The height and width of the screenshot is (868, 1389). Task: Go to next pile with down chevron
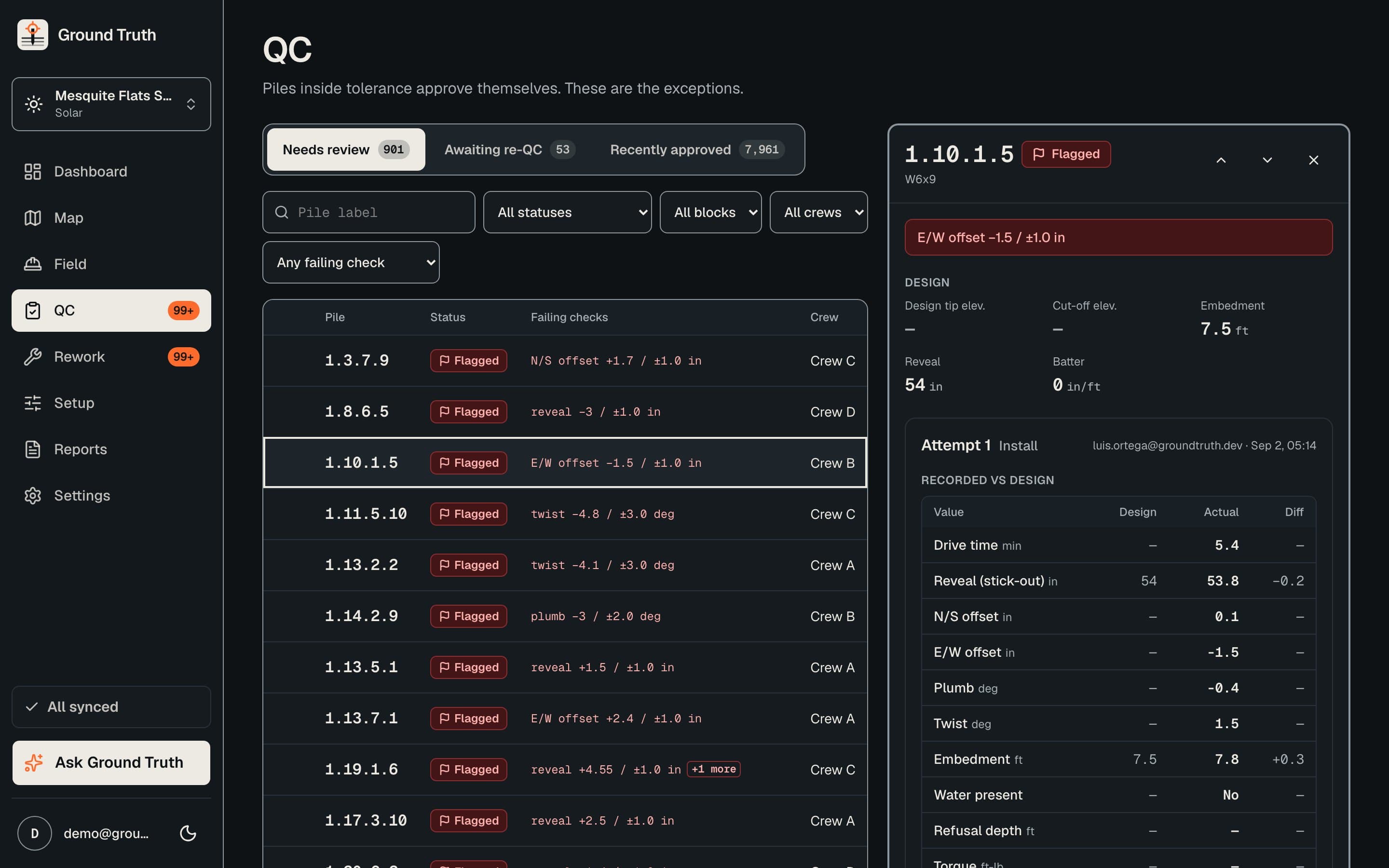coord(1267,160)
